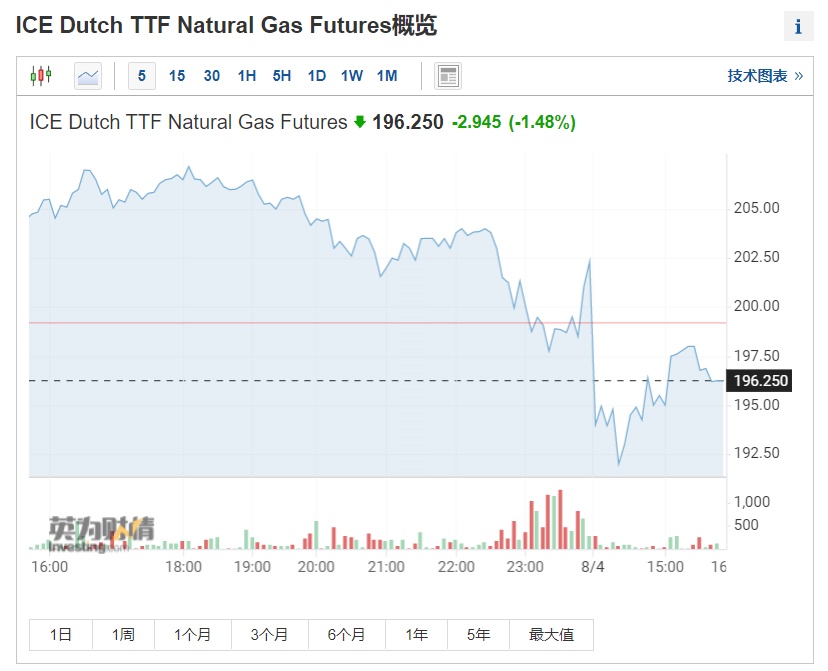Open the news panel icon in toolbar
Screen dimensions: 828x671
point(448,75)
